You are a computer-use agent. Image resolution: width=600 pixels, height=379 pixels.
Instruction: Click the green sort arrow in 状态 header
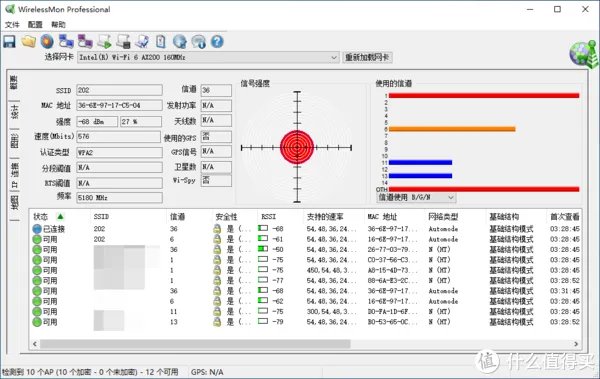click(x=60, y=217)
